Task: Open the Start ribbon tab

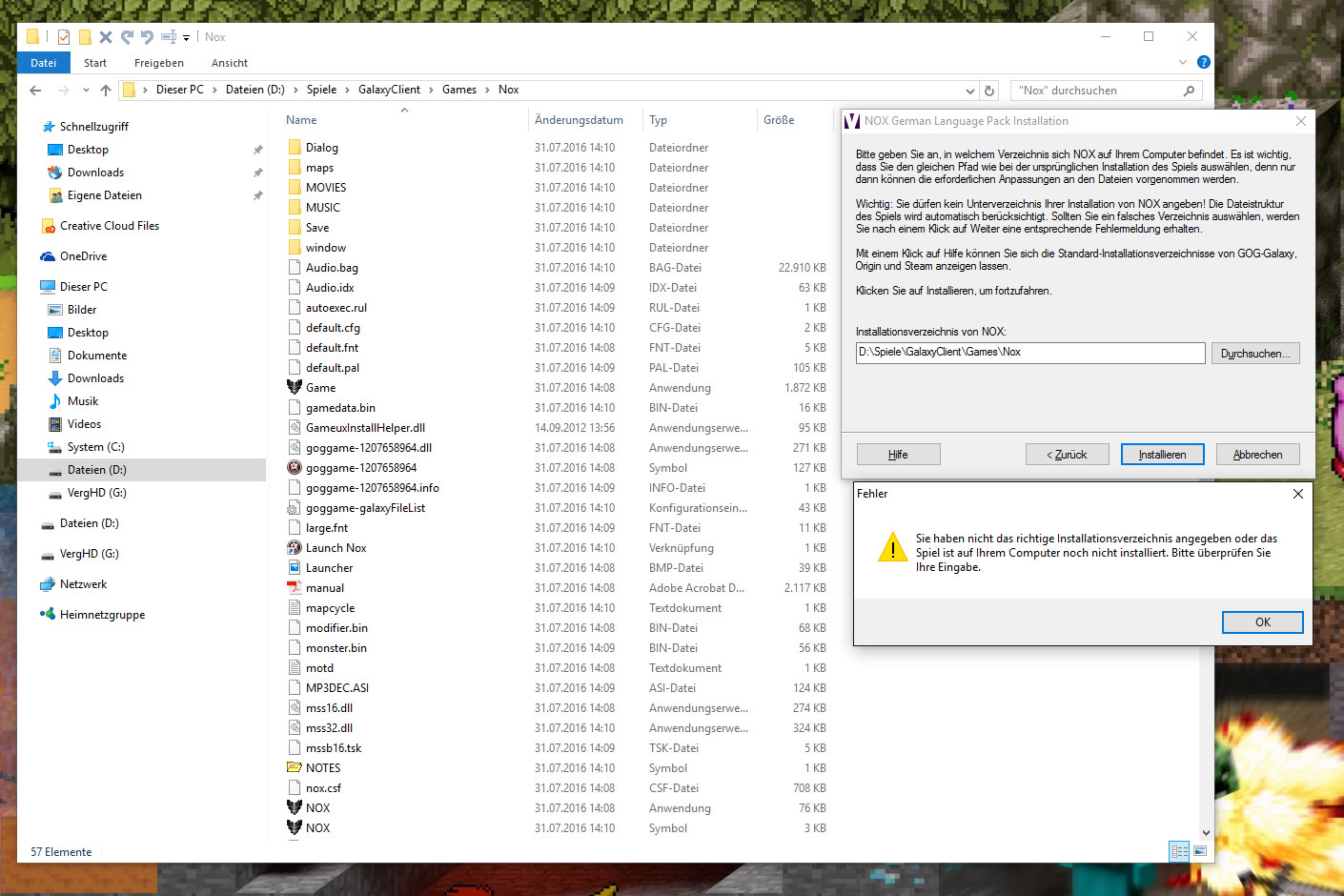Action: pyautogui.click(x=95, y=63)
